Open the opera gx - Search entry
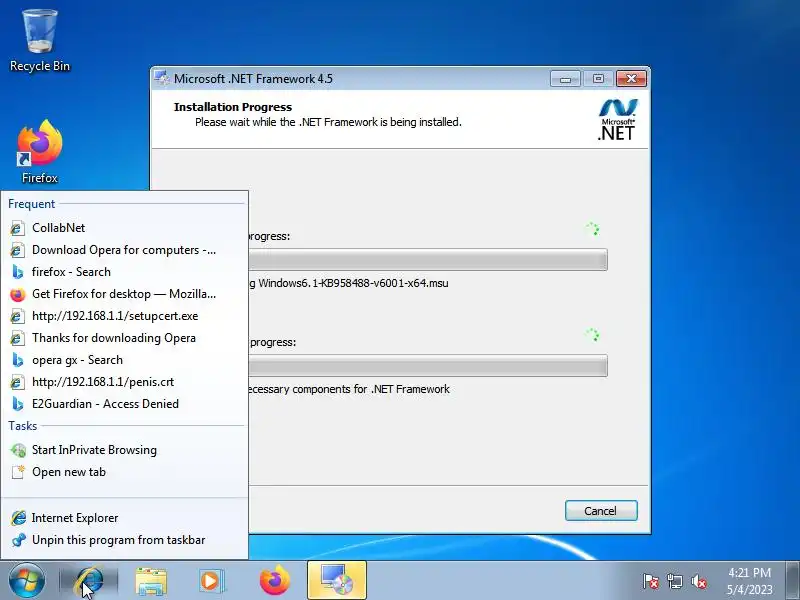The height and width of the screenshot is (600, 800). 125,359
